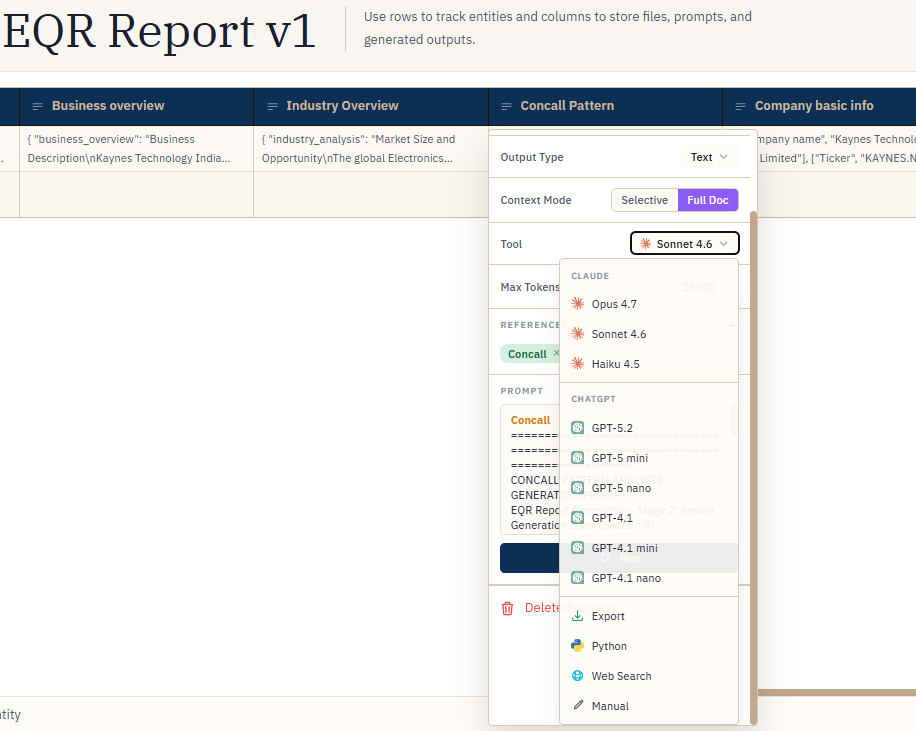
Task: Choose the Python tool icon
Action: (578, 646)
